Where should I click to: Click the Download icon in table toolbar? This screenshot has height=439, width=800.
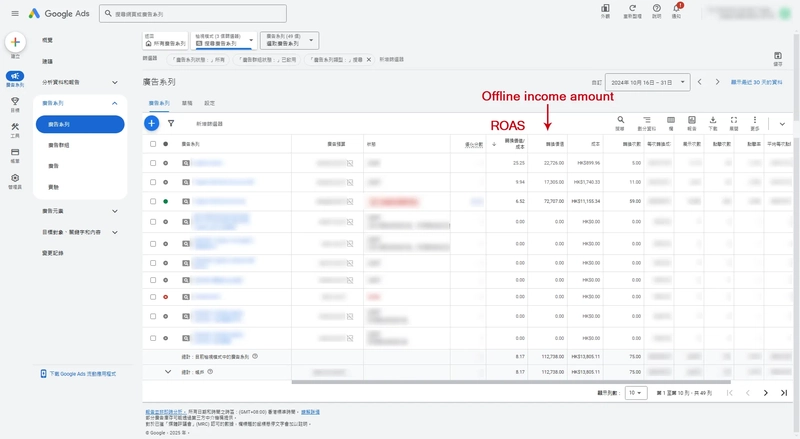pyautogui.click(x=713, y=120)
